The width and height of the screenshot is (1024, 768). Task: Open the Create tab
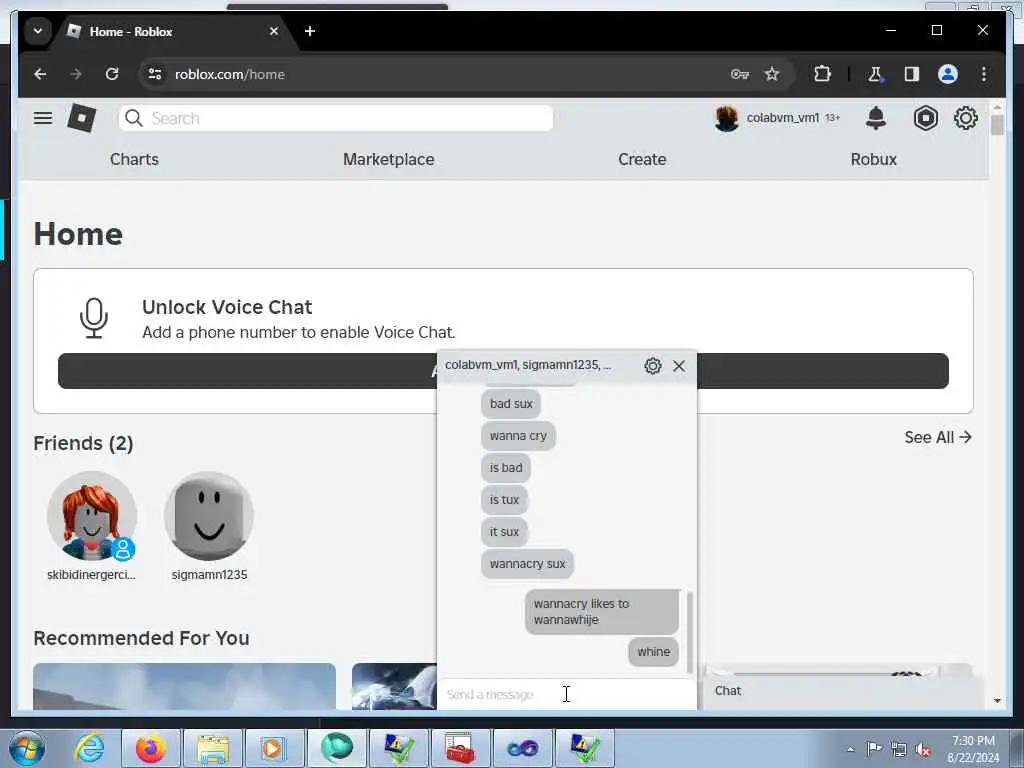click(x=642, y=159)
